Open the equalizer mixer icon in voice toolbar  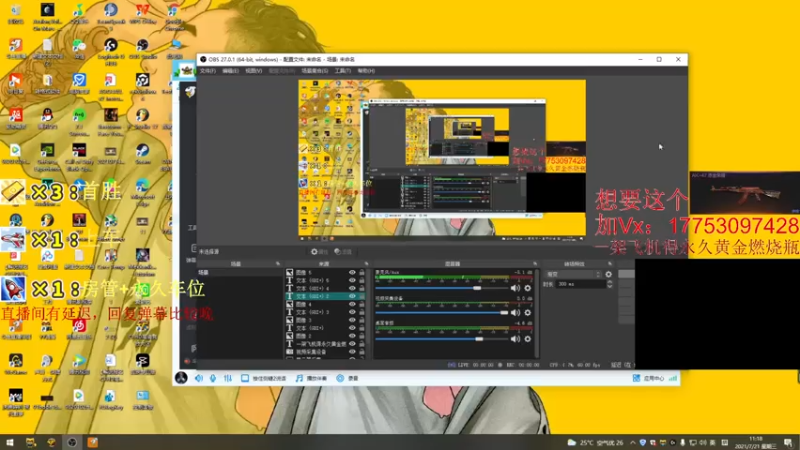click(x=228, y=378)
